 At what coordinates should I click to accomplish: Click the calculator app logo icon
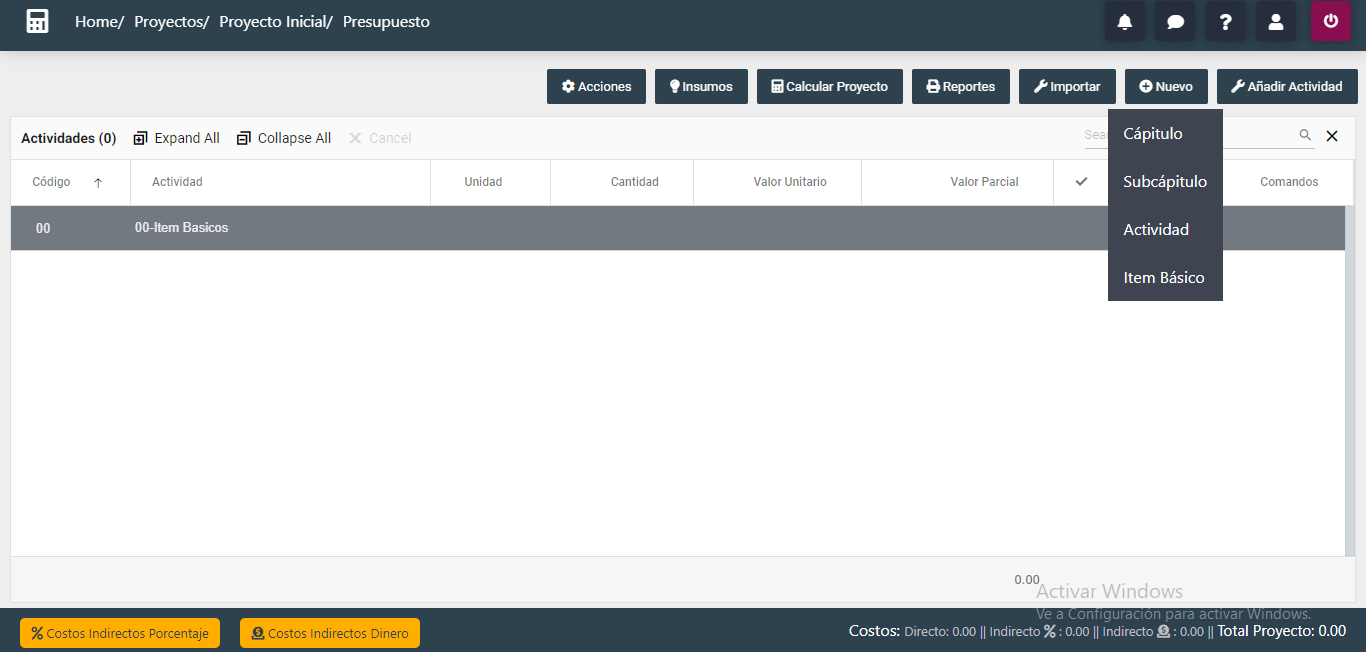coord(37,21)
